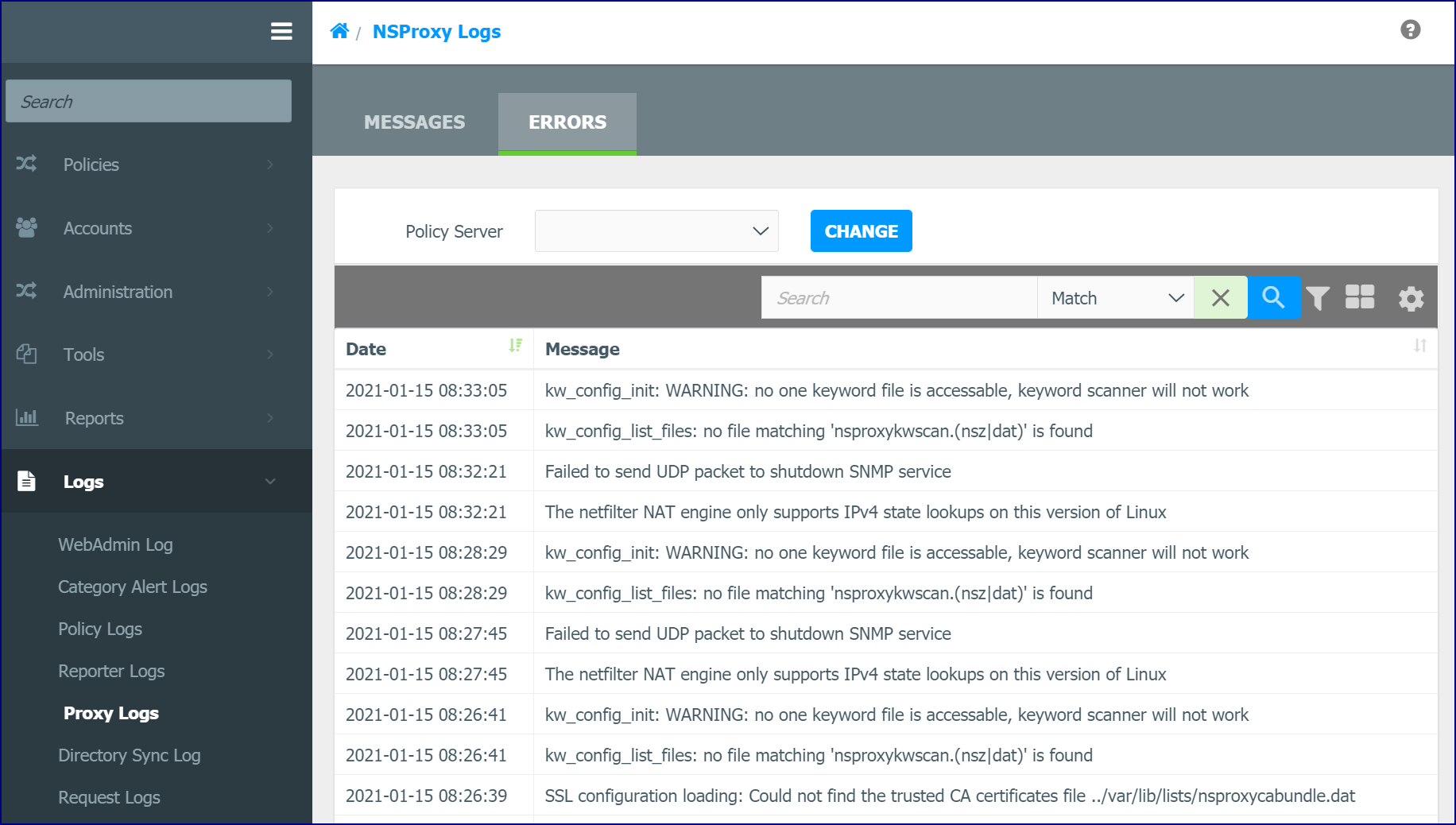
Task: Focus the log table Search field
Action: point(899,298)
